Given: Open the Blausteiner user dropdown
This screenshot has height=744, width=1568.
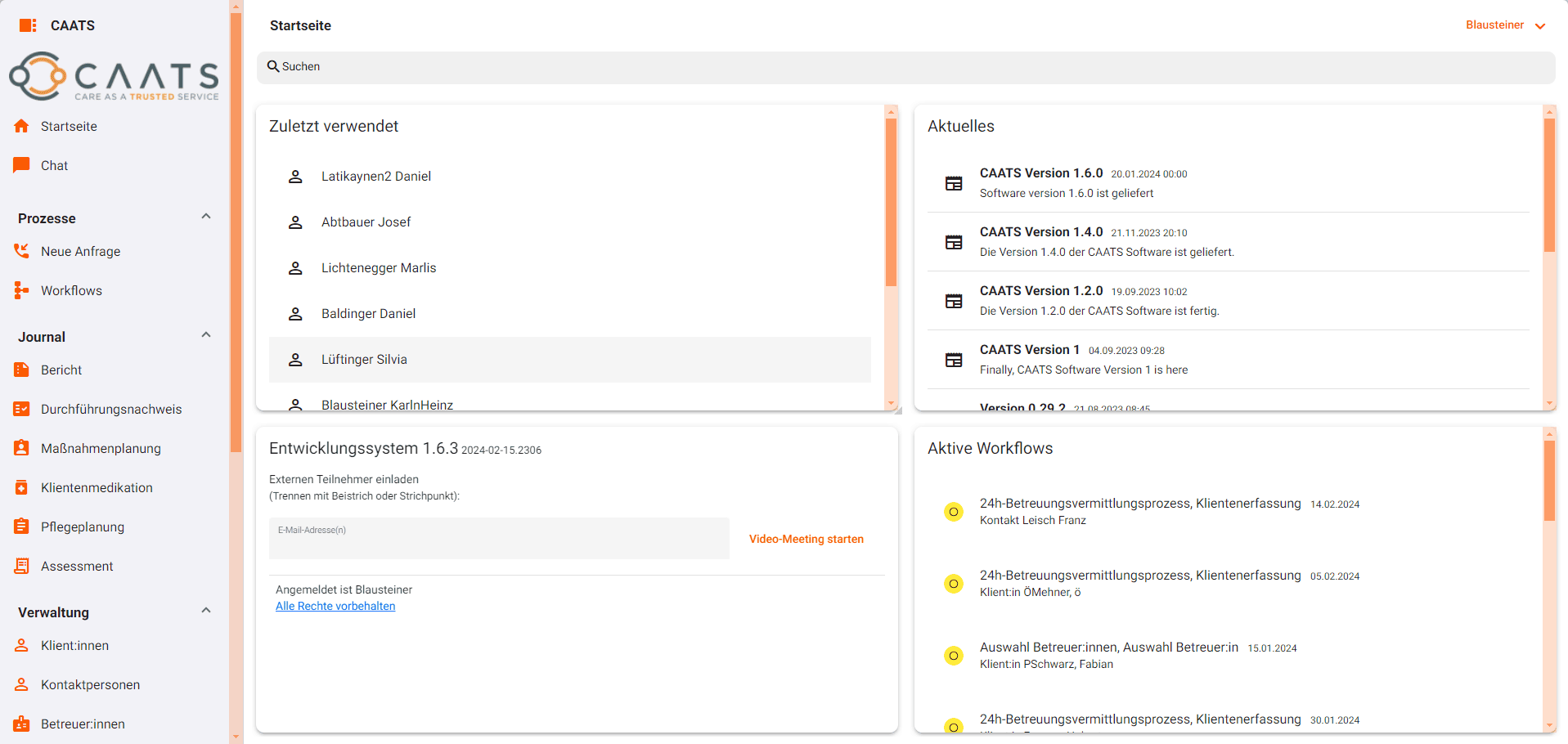Looking at the screenshot, I should 1505,25.
